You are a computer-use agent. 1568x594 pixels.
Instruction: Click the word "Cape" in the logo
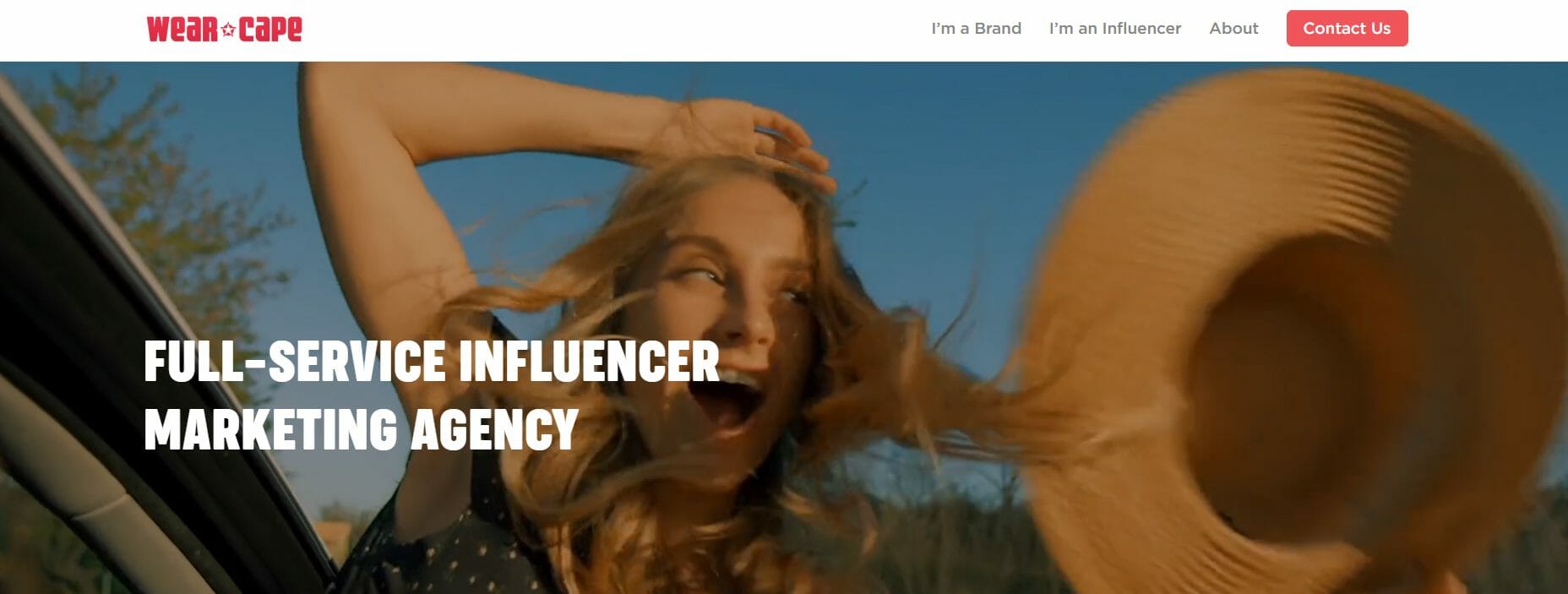pos(270,30)
